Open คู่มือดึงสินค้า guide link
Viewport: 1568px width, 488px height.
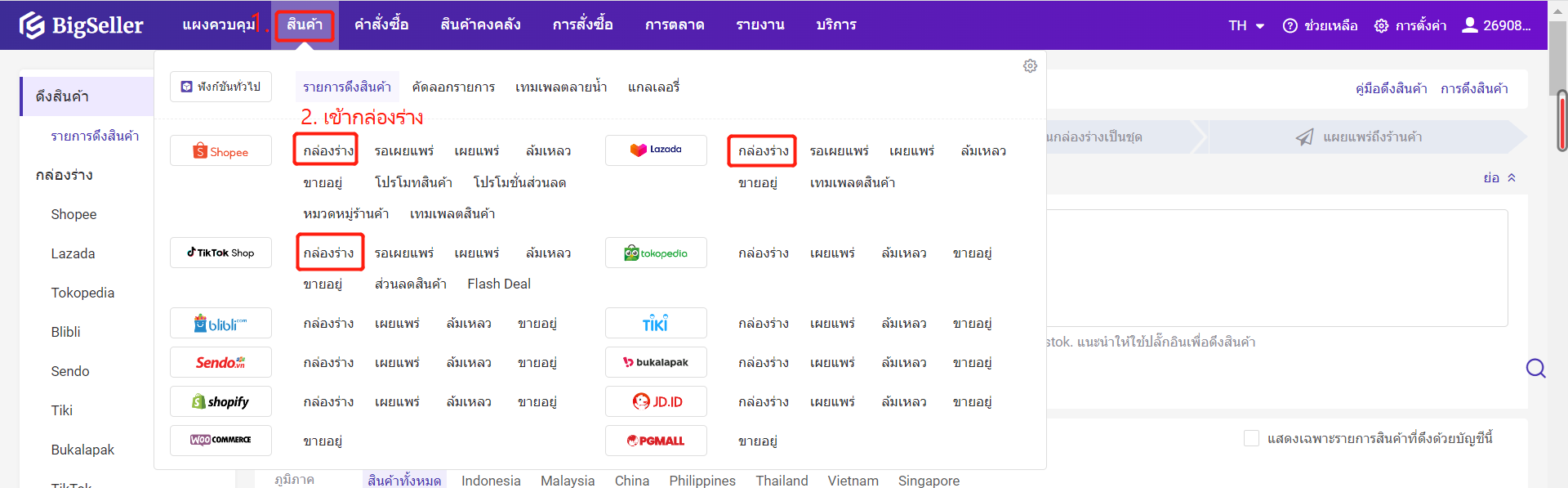click(1392, 88)
